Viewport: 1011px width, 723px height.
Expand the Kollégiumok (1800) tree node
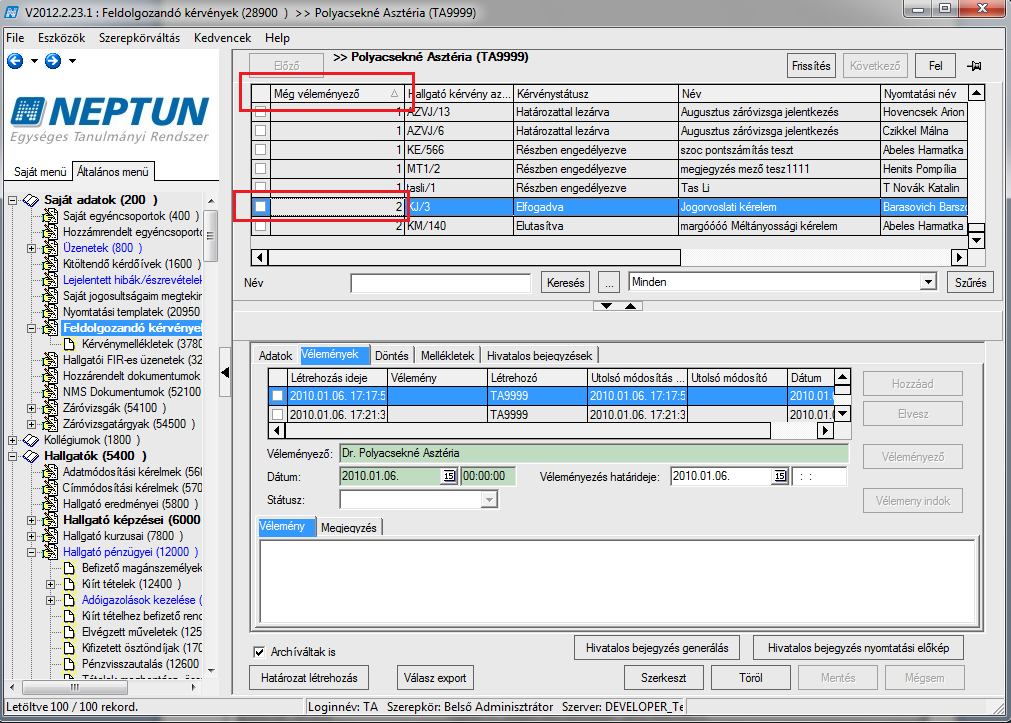tap(12, 440)
